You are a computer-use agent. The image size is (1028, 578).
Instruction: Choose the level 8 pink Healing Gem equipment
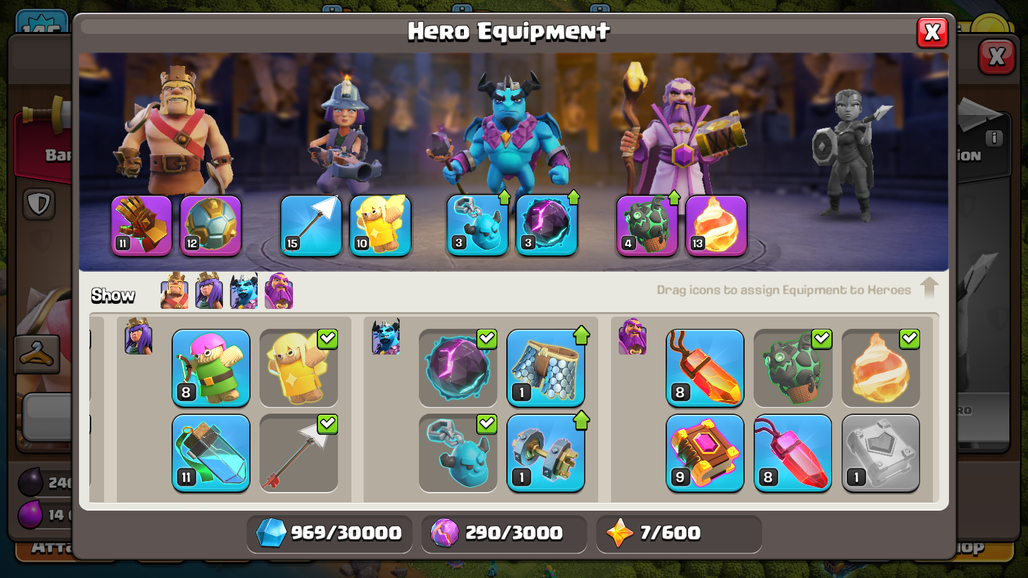tap(793, 453)
